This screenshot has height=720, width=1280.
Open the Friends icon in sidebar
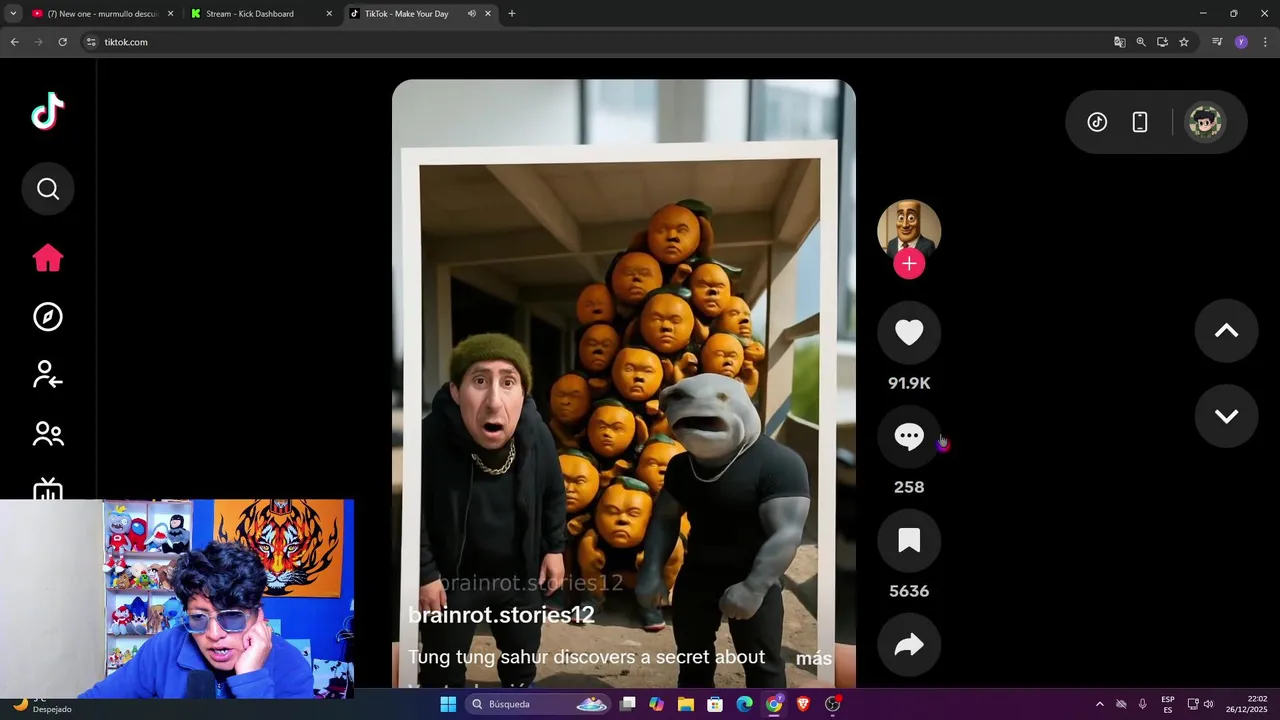point(48,434)
